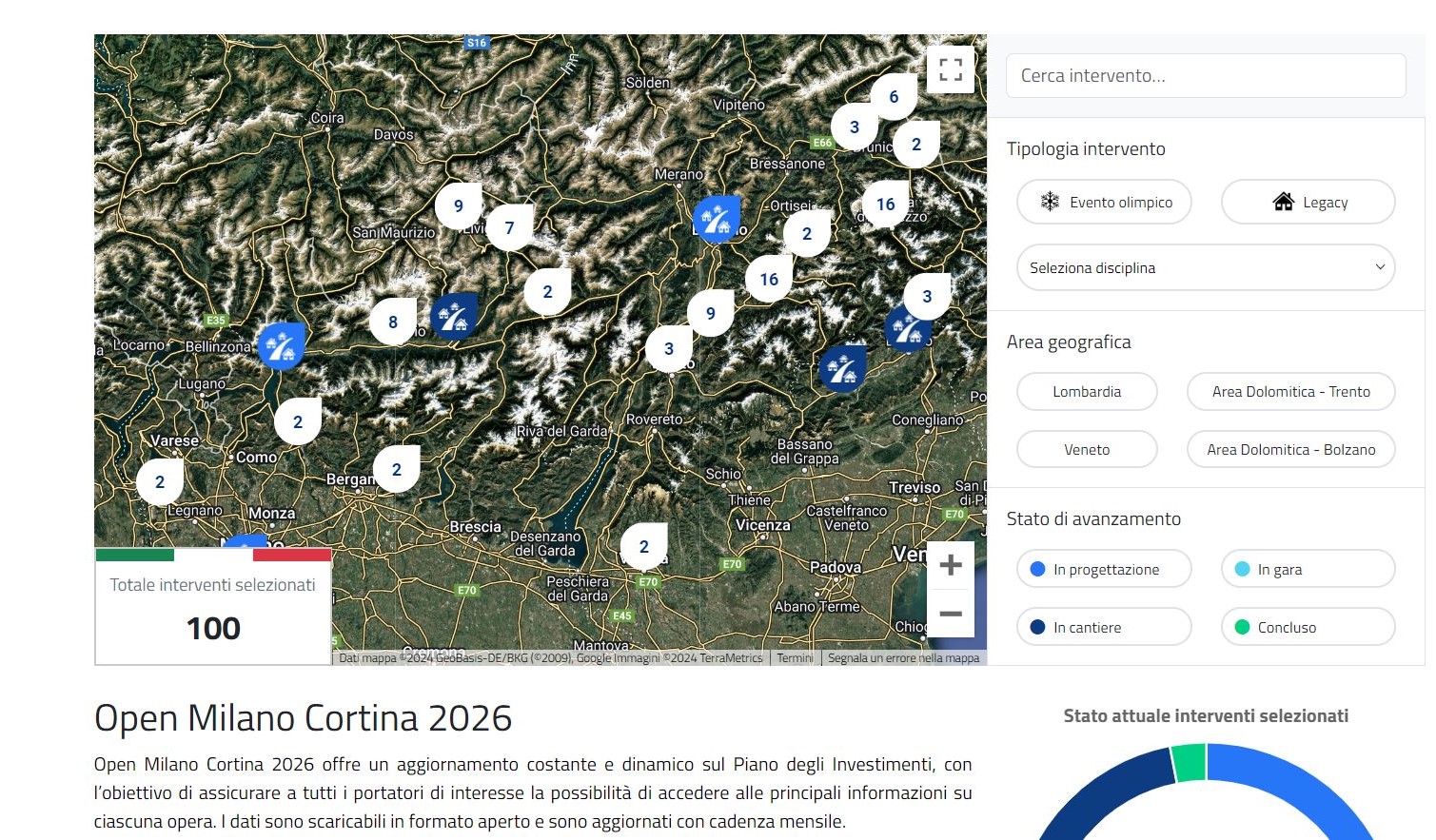This screenshot has height=840, width=1436.
Task: Zoom in with the map plus button
Action: point(950,565)
